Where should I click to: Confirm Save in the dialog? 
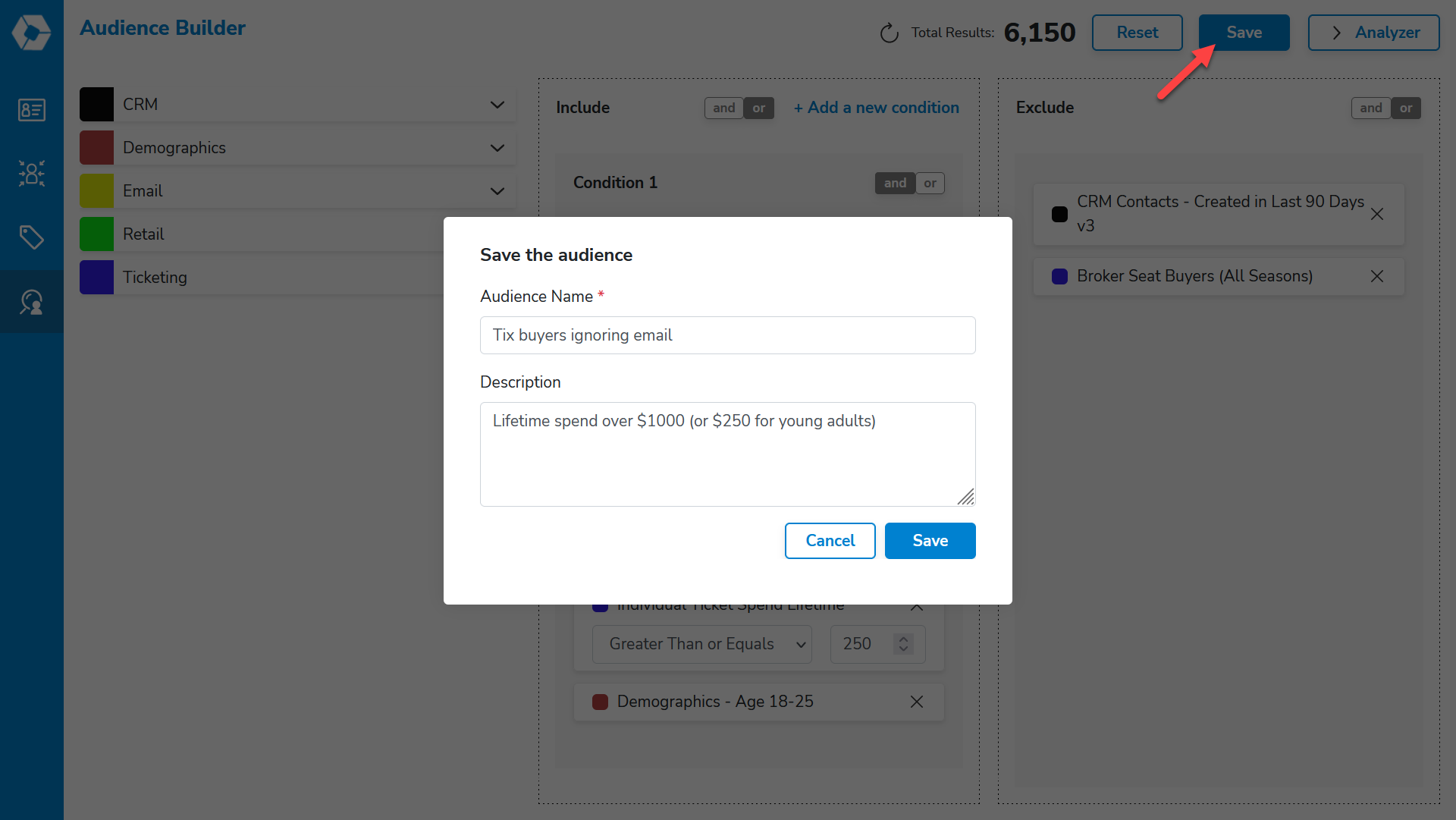click(x=930, y=541)
